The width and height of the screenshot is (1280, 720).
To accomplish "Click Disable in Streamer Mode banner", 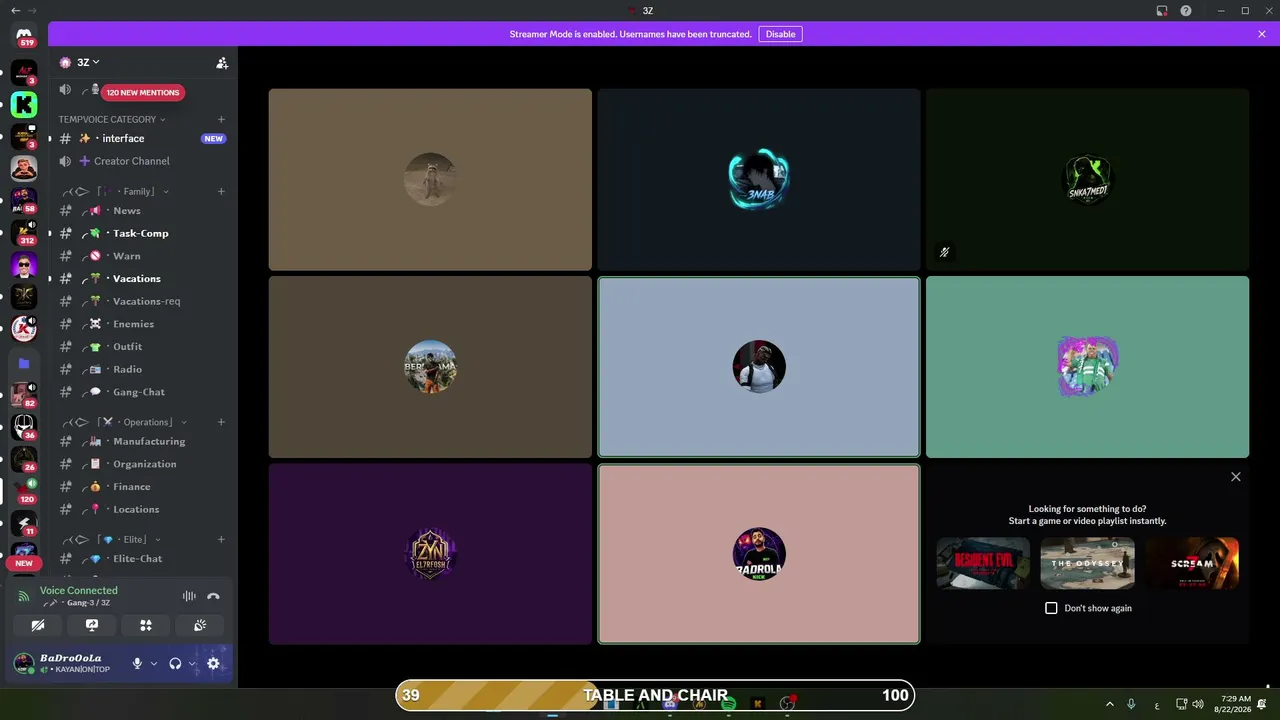I will pos(780,34).
